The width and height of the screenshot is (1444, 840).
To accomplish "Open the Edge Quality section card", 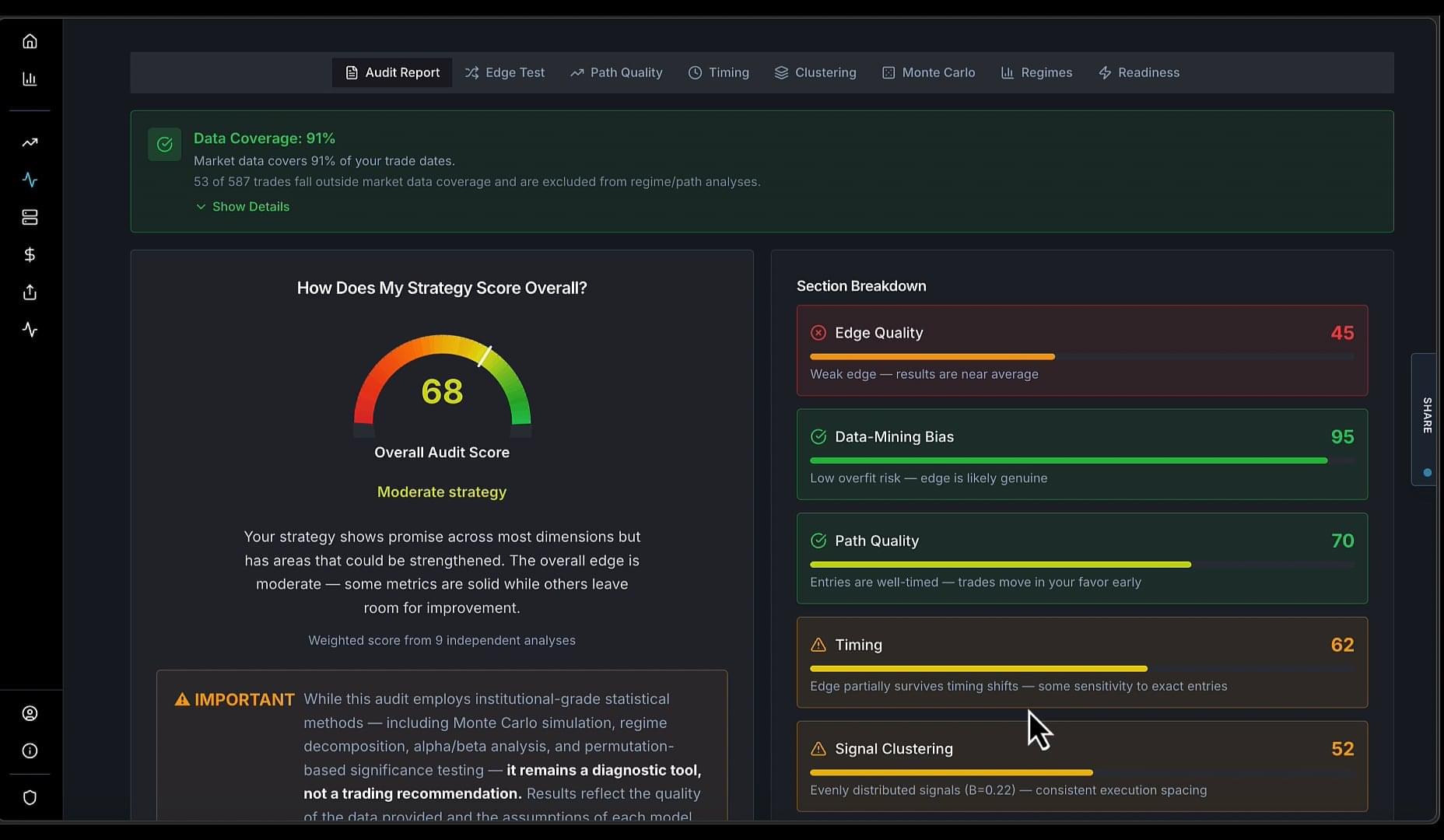I will [1081, 350].
